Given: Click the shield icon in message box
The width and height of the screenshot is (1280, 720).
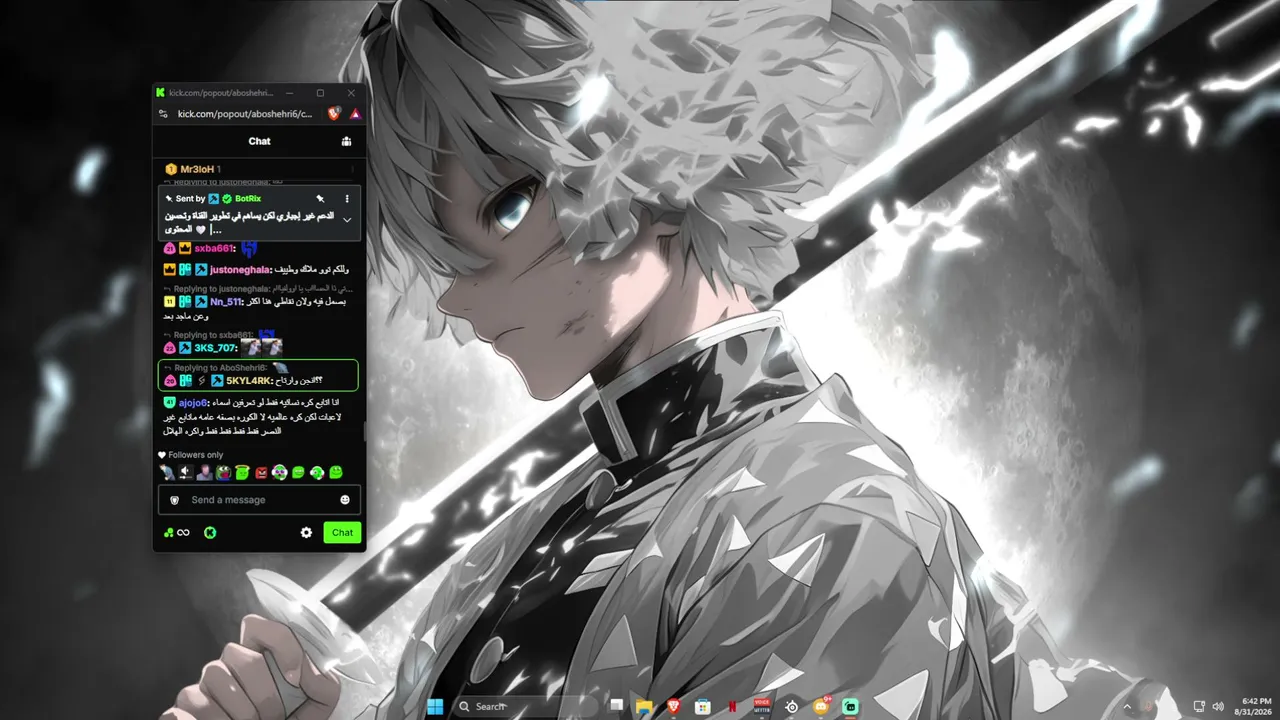Looking at the screenshot, I should tap(175, 500).
